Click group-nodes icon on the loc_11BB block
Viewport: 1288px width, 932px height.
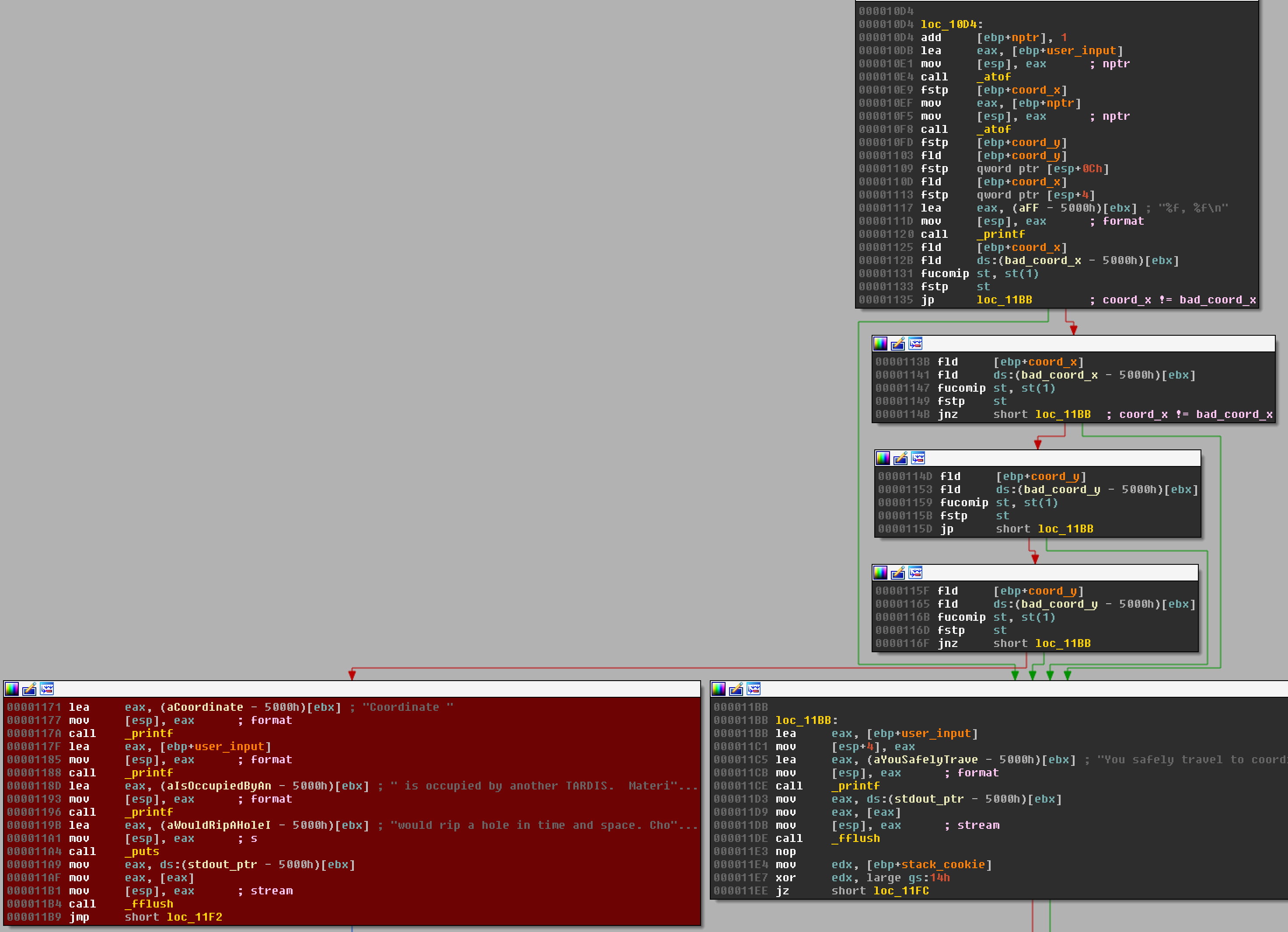point(754,689)
